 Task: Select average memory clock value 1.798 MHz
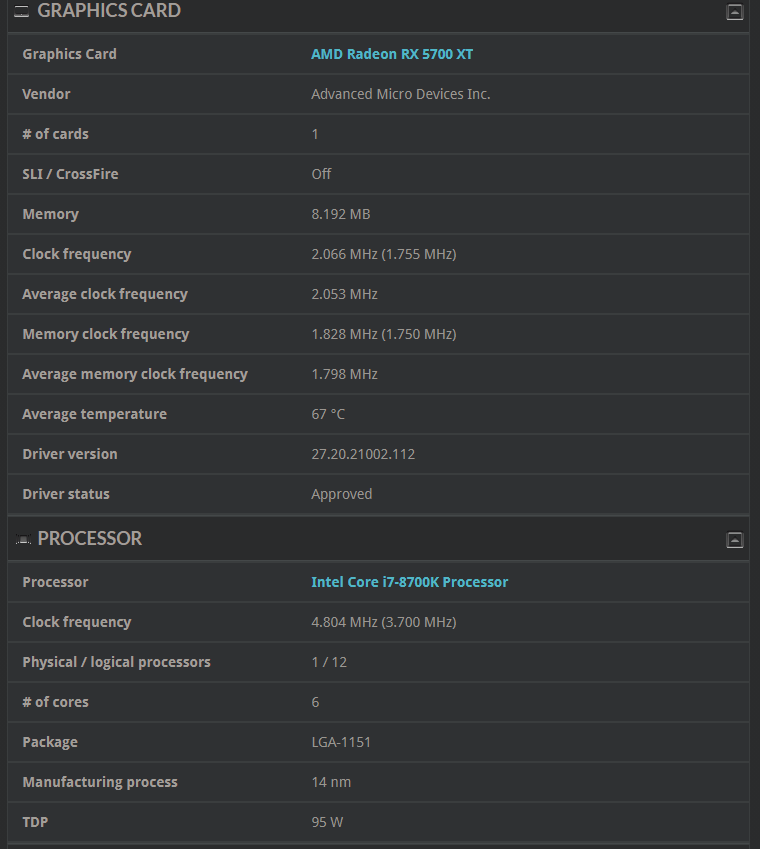tap(344, 375)
